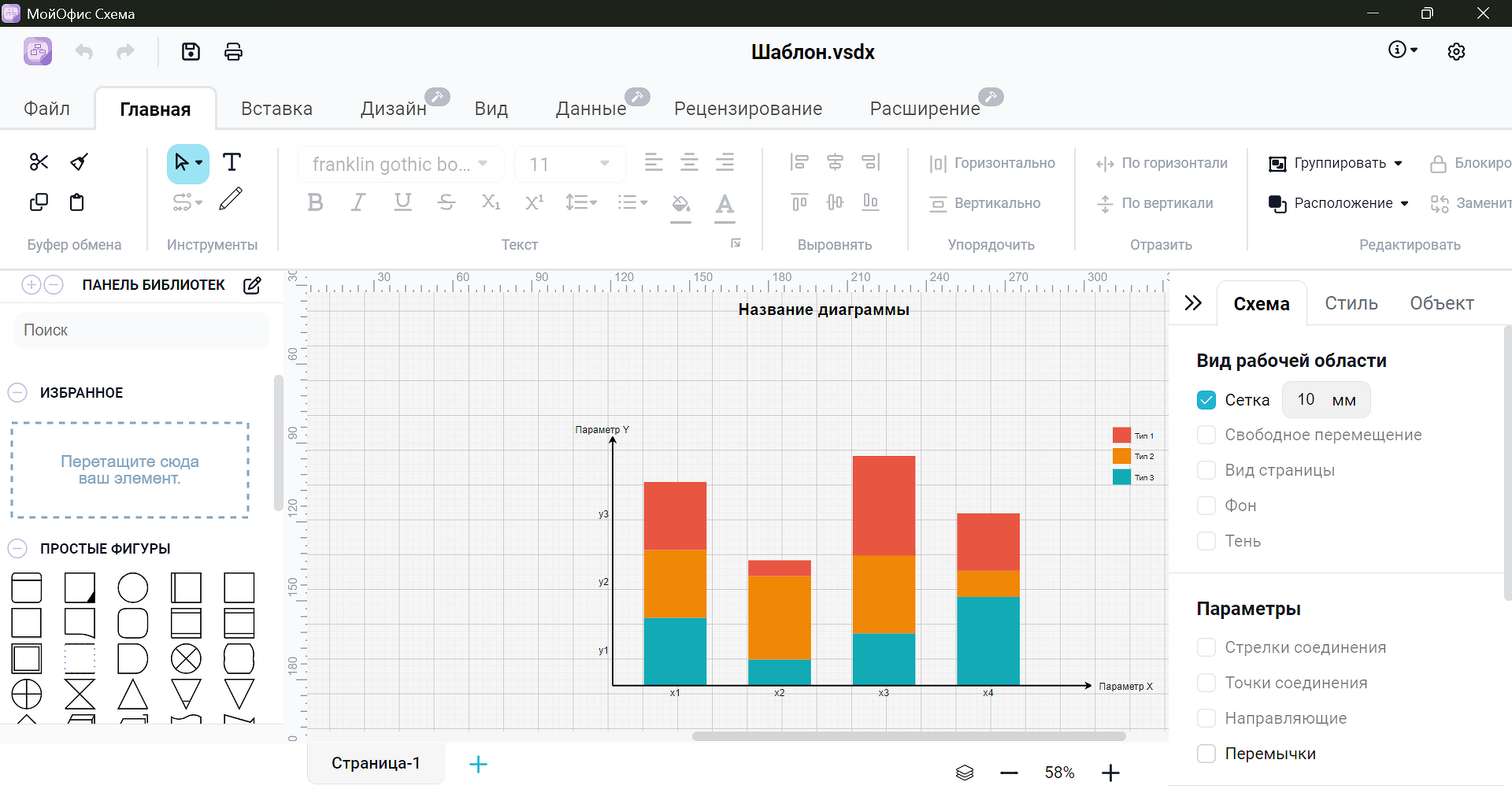1512x793 pixels.
Task: Click the Поиск library search field
Action: pyautogui.click(x=142, y=330)
